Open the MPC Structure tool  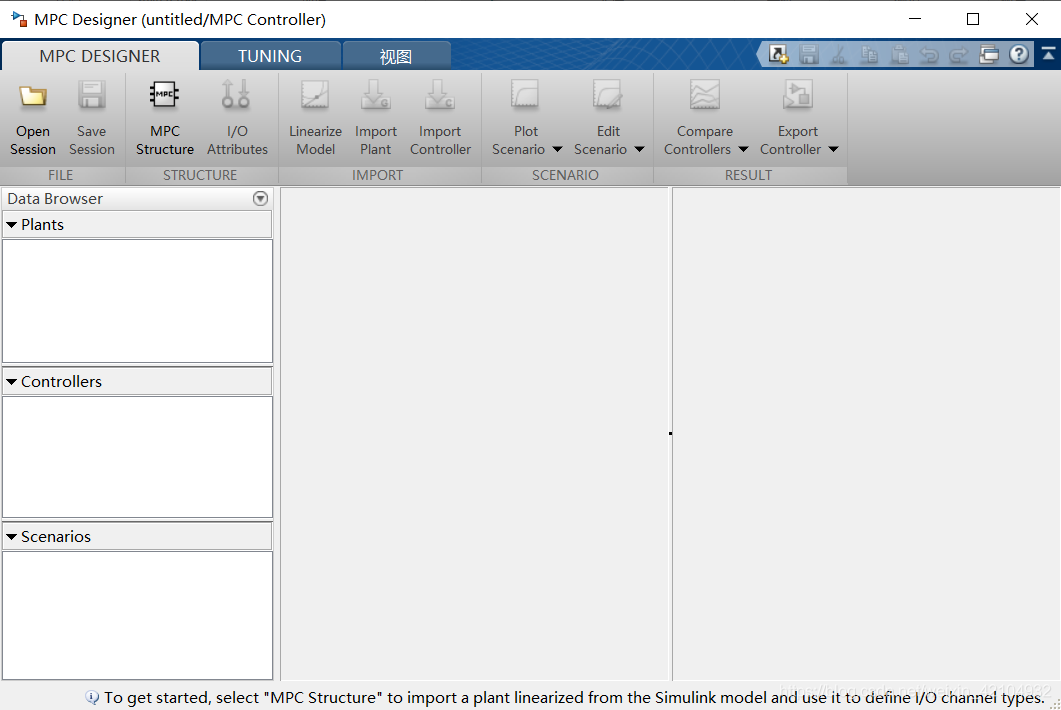[x=164, y=118]
